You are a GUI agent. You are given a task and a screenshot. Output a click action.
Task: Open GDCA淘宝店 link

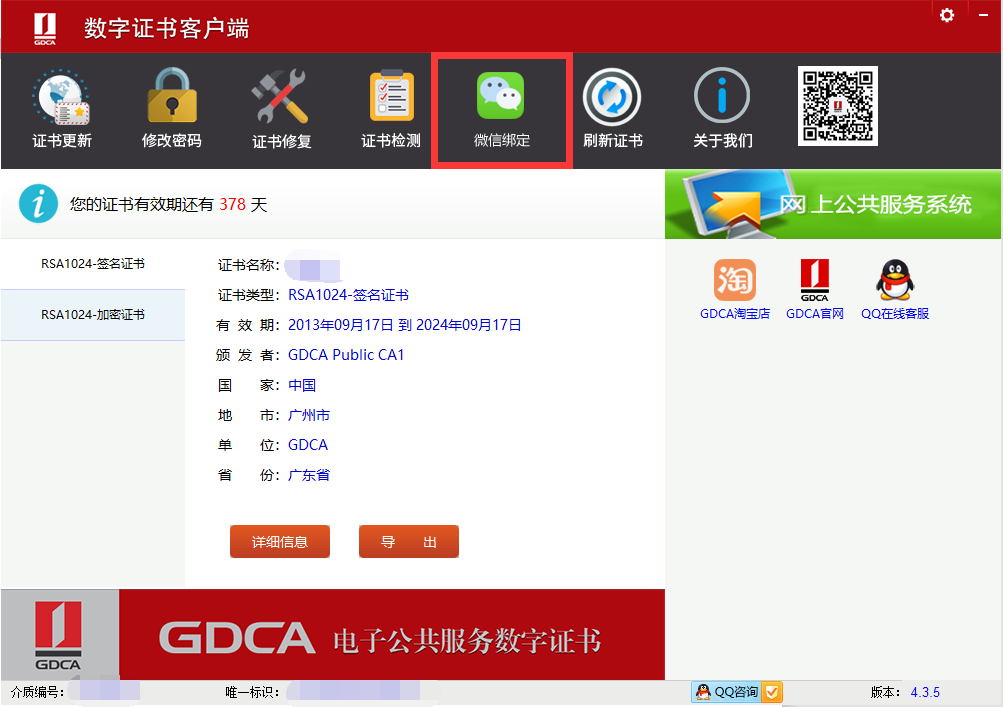click(735, 290)
